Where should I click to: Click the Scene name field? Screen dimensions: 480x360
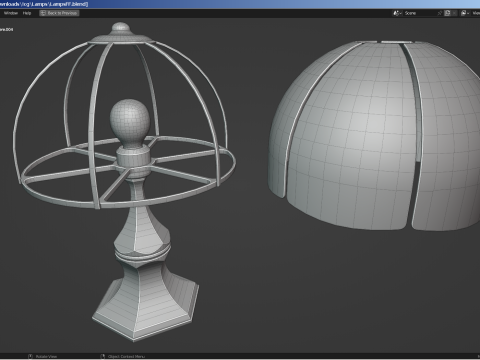[419, 13]
